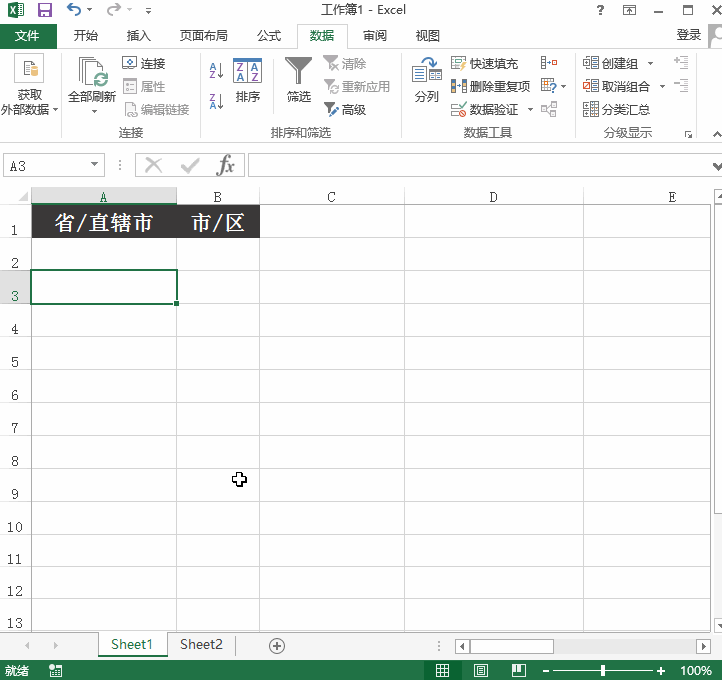Sort ascending with the A-to-Z icon

point(216,71)
